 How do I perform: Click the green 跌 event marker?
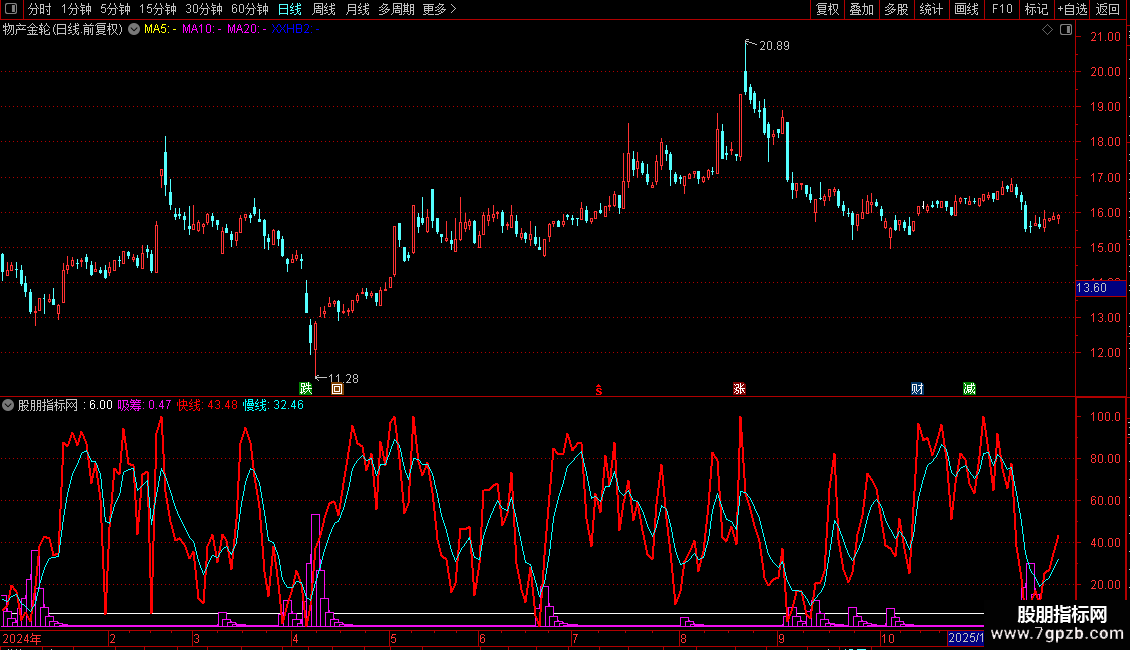306,388
